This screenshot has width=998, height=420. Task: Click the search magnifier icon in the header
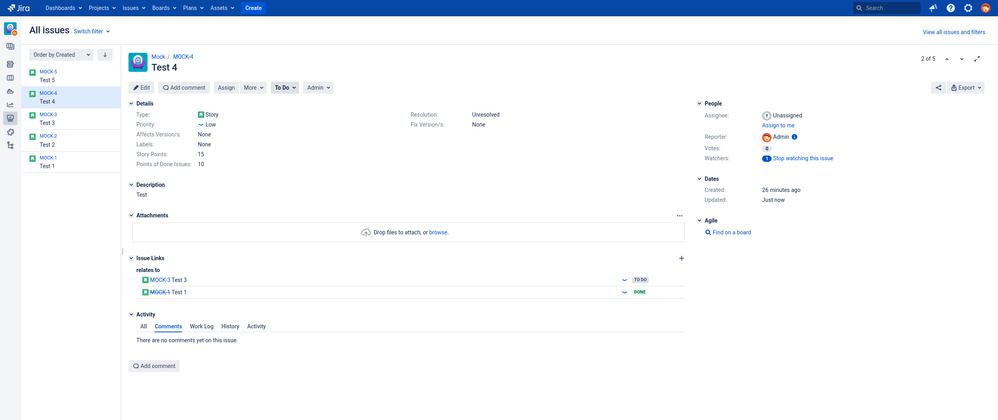click(859, 8)
